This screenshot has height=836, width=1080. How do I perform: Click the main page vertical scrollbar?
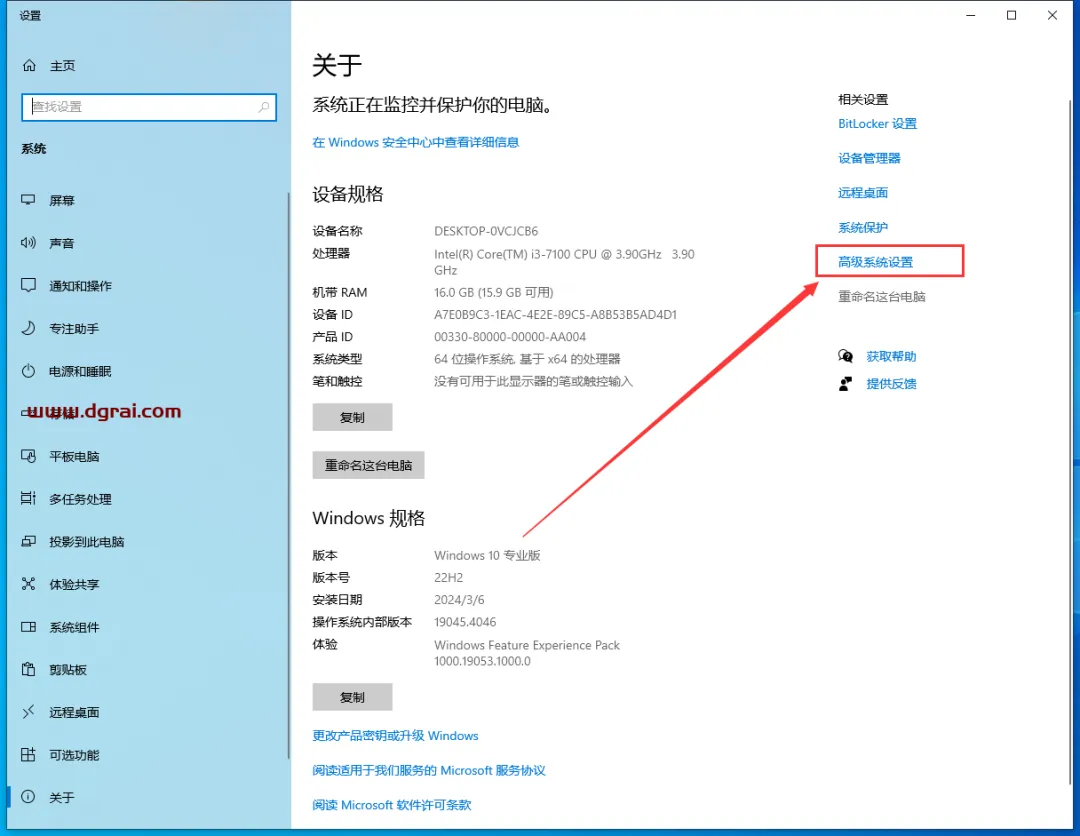(x=1070, y=441)
